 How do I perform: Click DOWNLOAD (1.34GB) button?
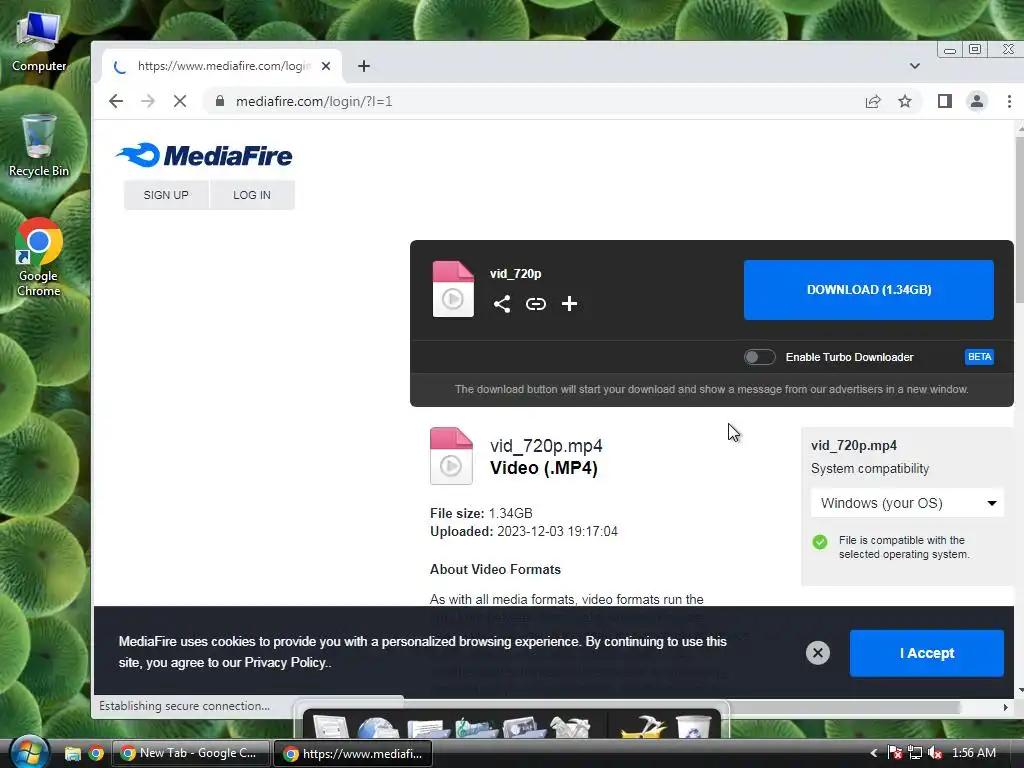869,290
